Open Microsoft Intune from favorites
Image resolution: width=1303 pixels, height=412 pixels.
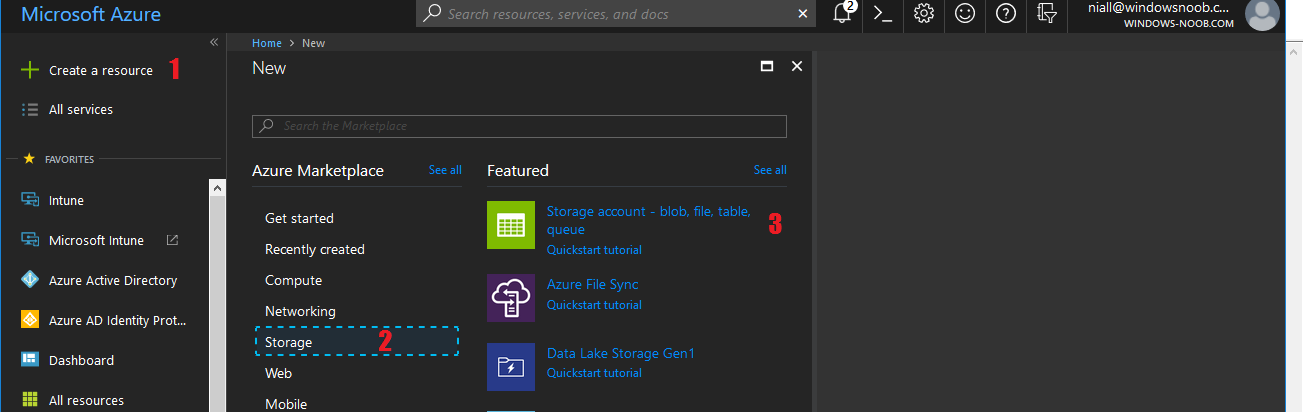point(96,240)
